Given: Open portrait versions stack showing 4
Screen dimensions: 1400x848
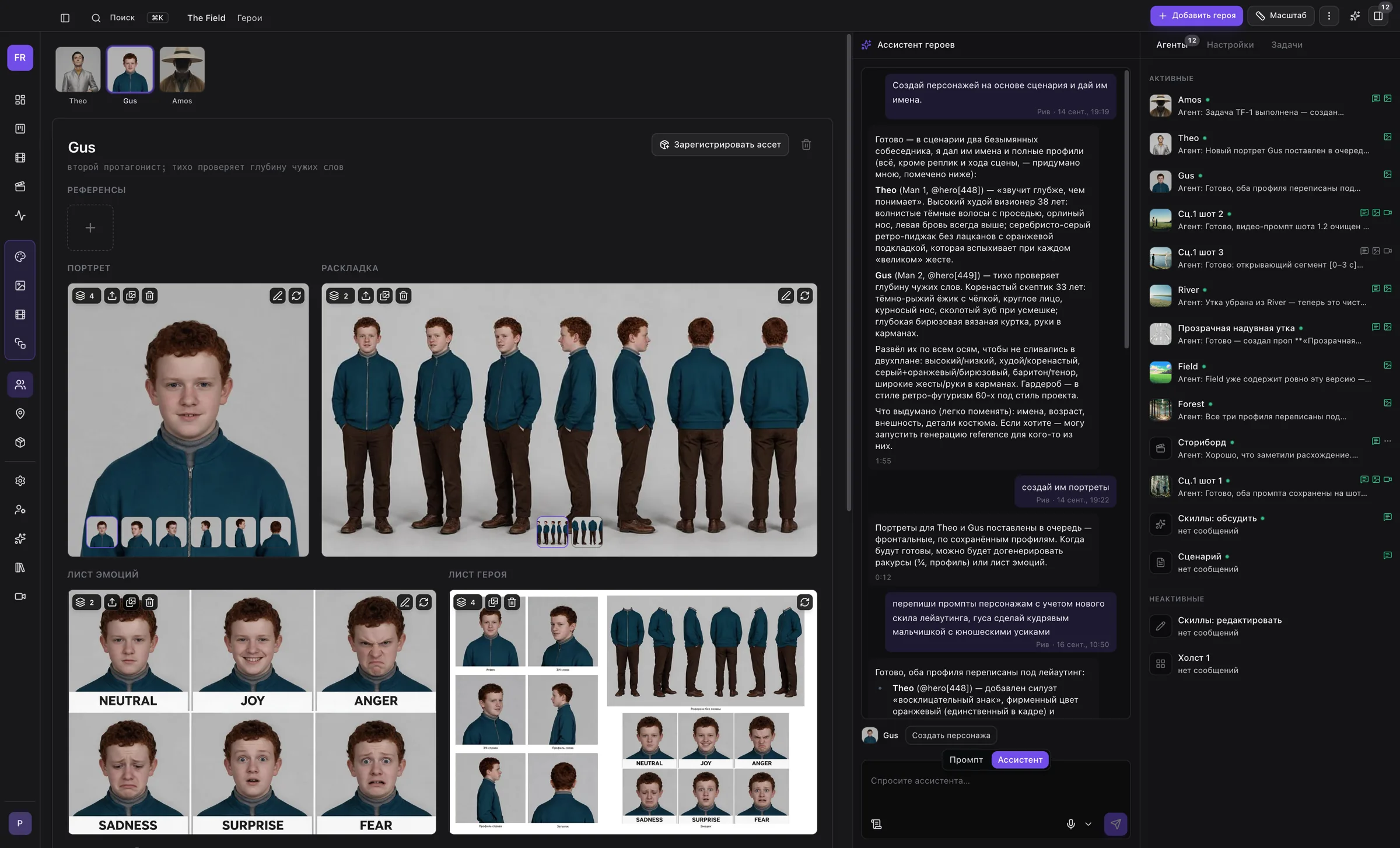Looking at the screenshot, I should click(86, 296).
